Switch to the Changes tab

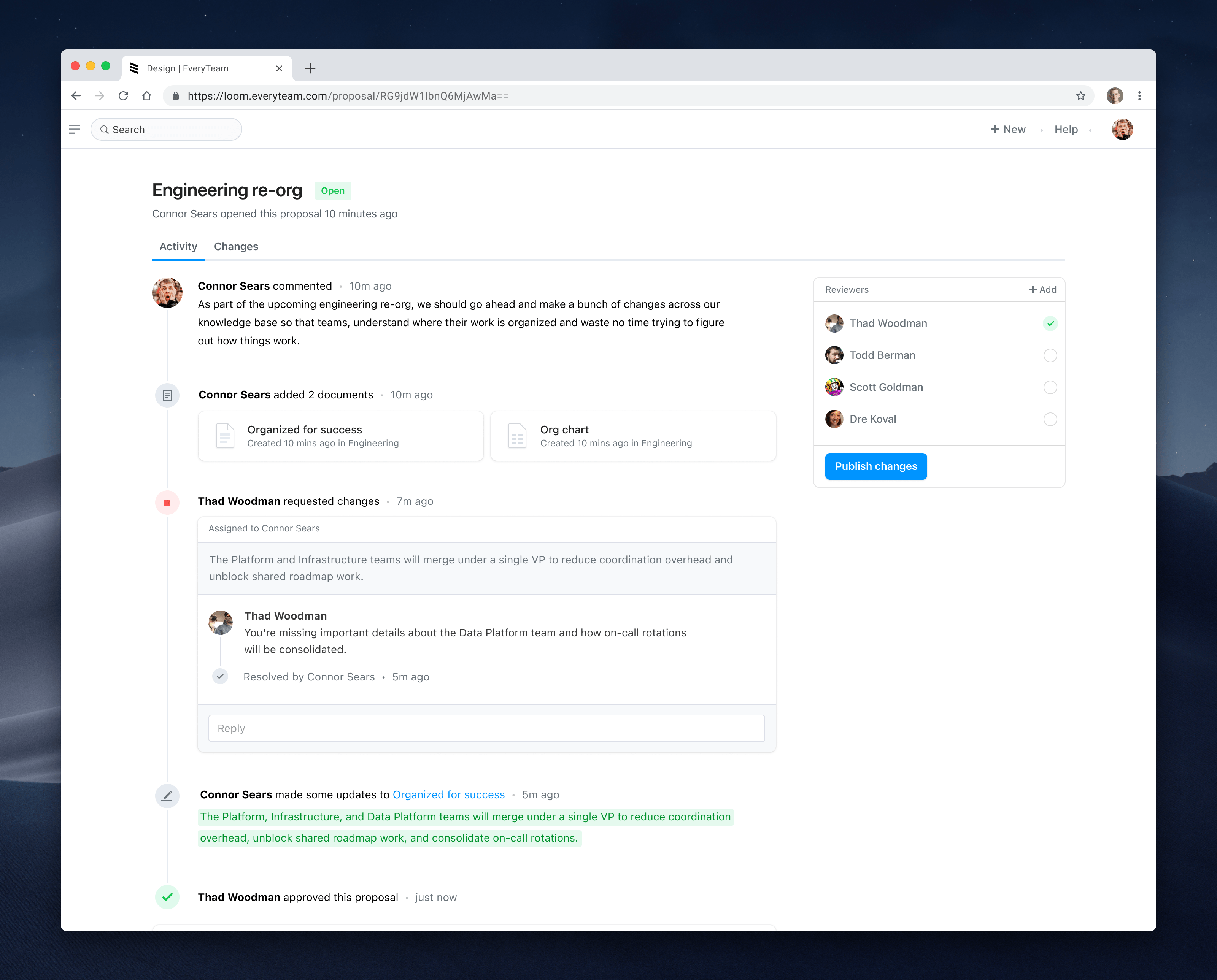[x=236, y=247]
